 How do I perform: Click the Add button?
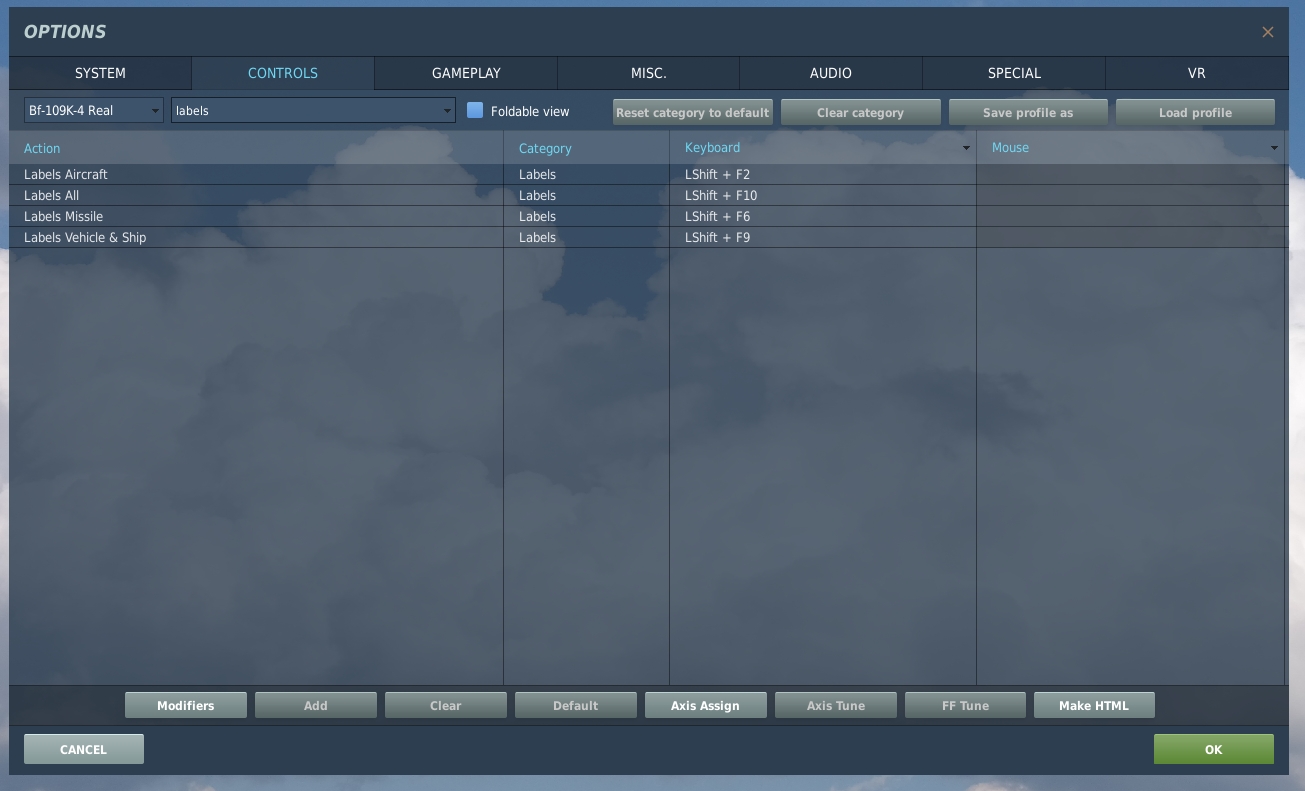coord(316,705)
